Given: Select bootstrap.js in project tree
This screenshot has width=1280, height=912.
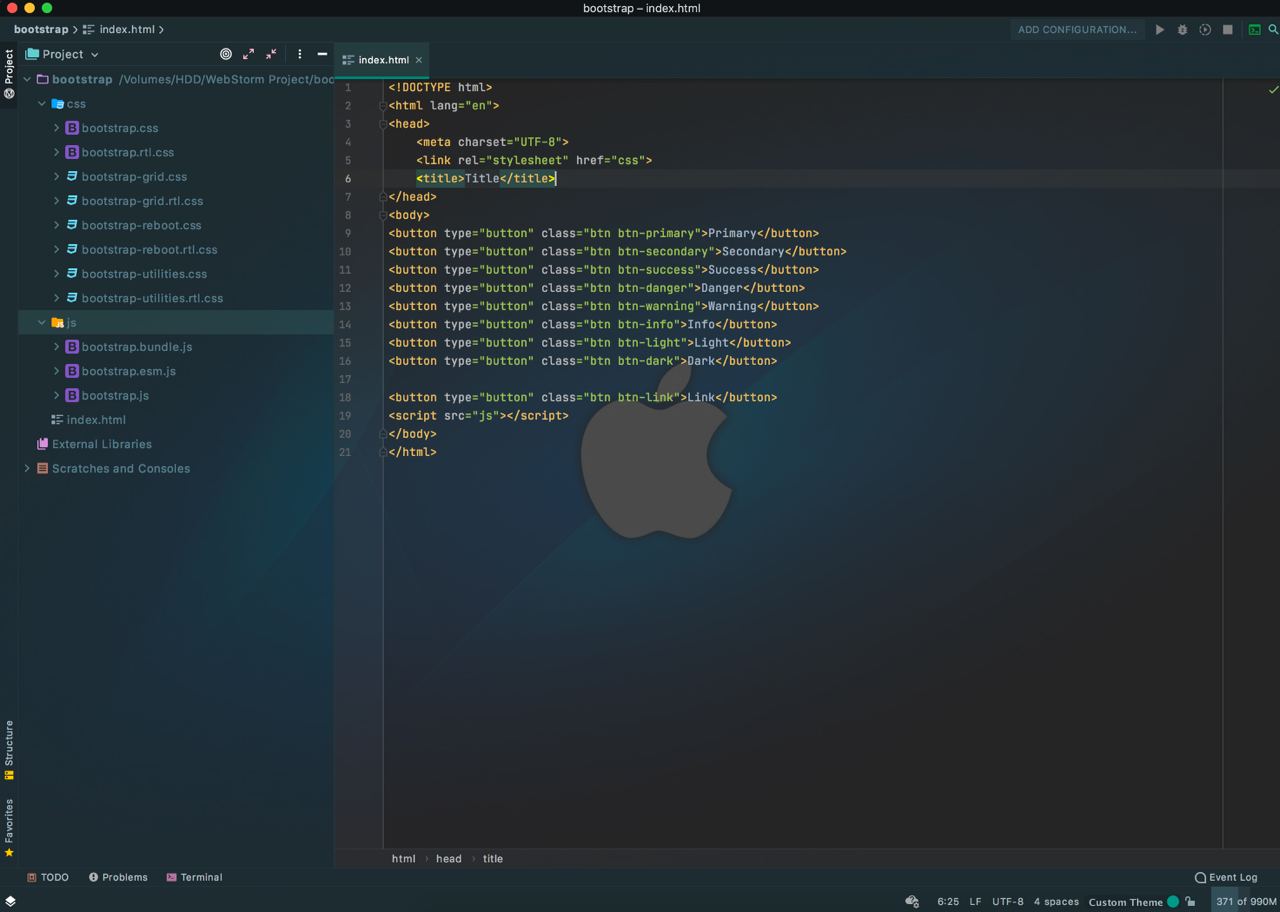Looking at the screenshot, I should tap(115, 395).
